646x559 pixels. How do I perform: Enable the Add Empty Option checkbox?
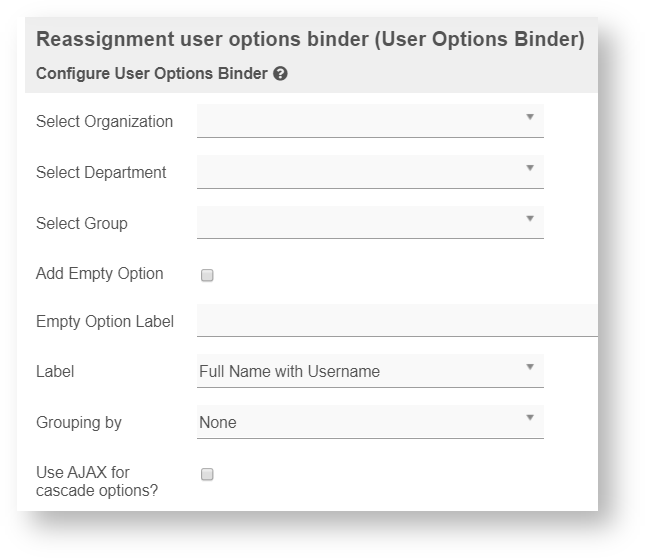[x=207, y=275]
